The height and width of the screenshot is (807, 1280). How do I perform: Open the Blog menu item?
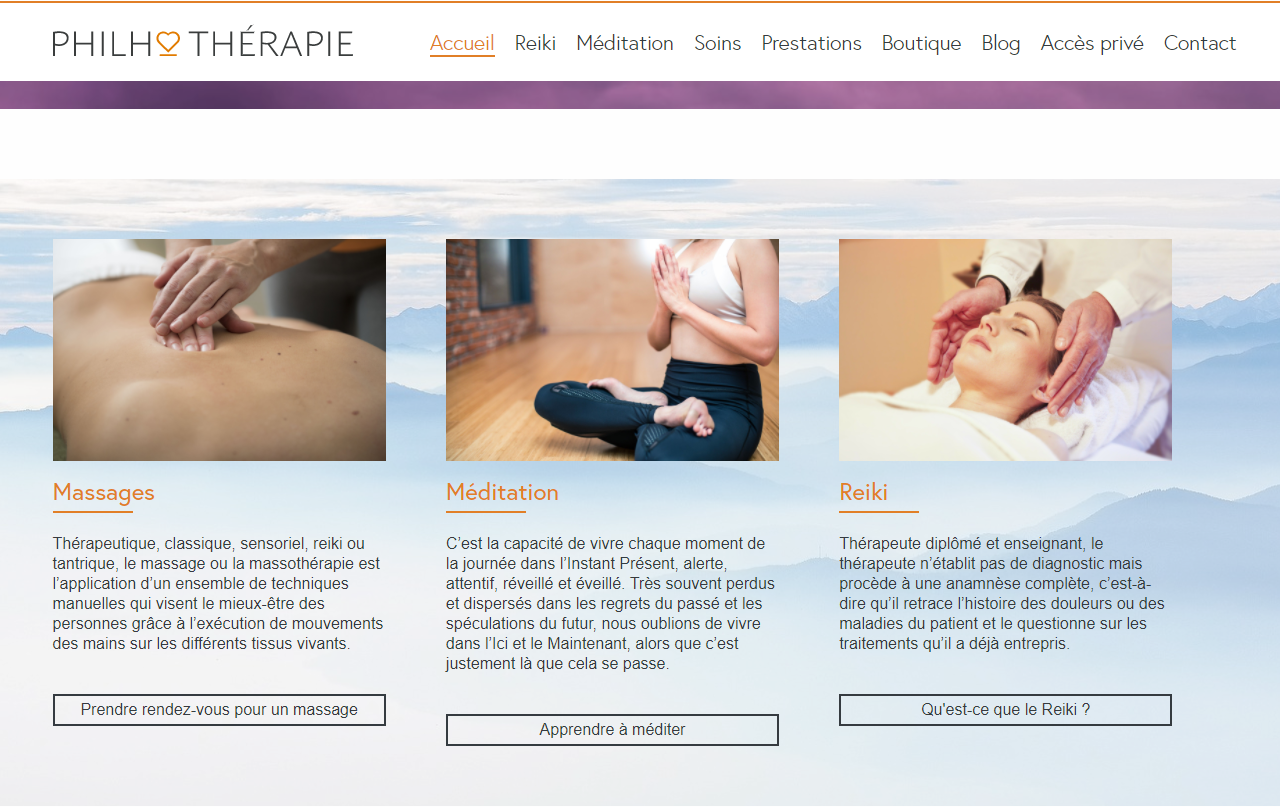[1001, 43]
